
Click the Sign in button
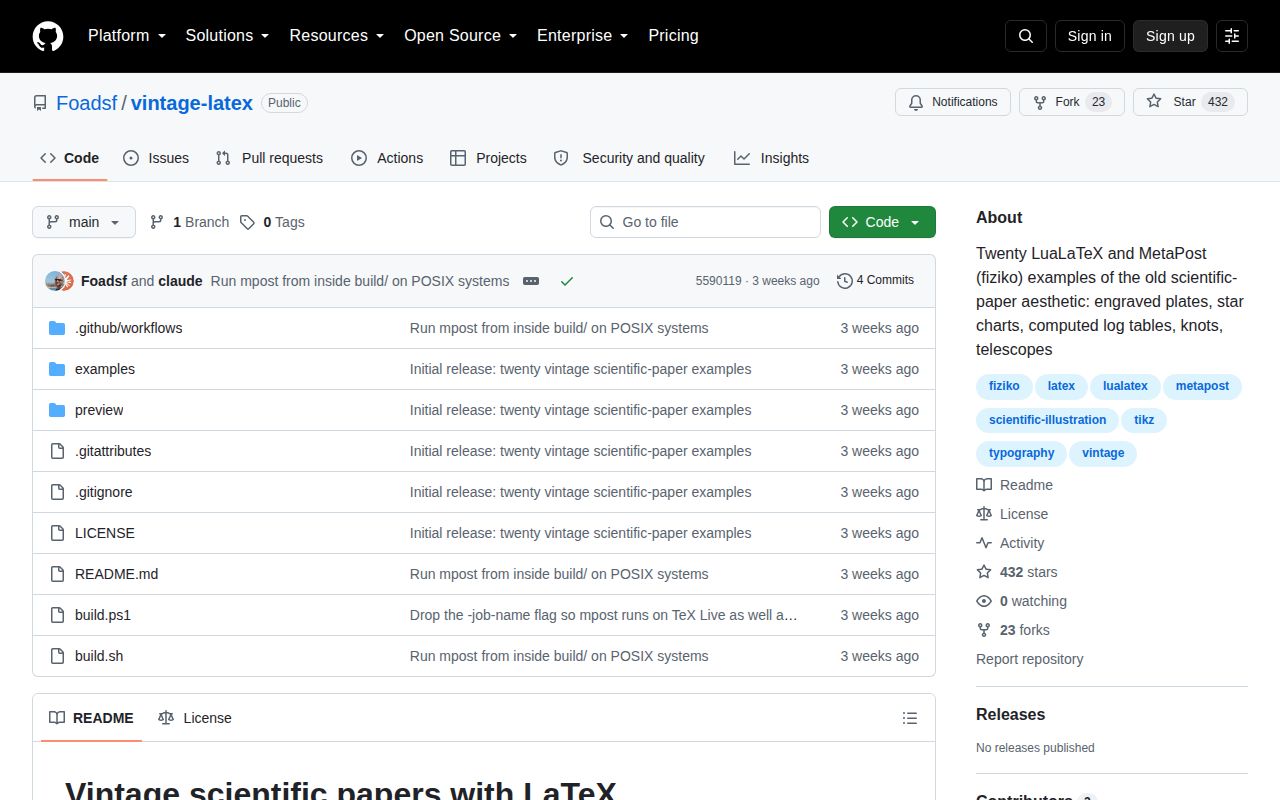pos(1089,36)
